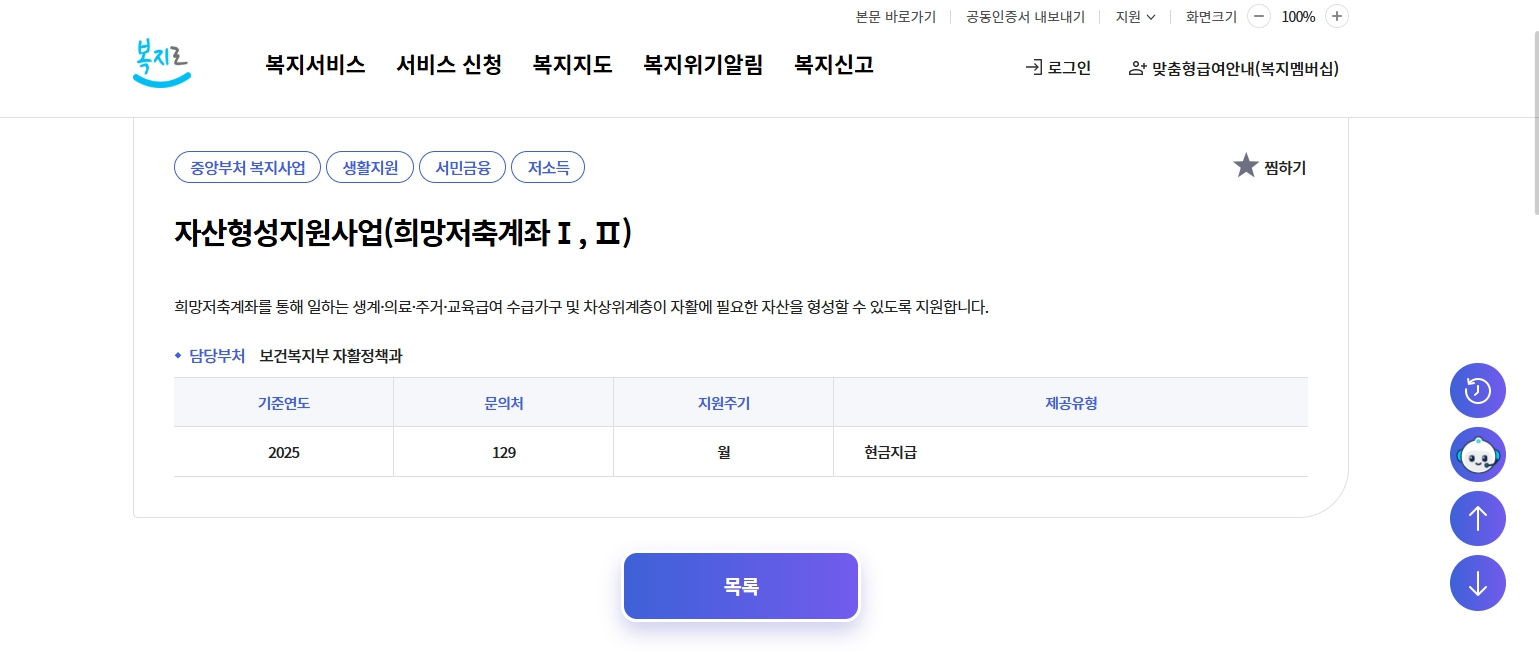The width and height of the screenshot is (1539, 664).
Task: Click the down arrow floating icon
Action: [x=1477, y=582]
